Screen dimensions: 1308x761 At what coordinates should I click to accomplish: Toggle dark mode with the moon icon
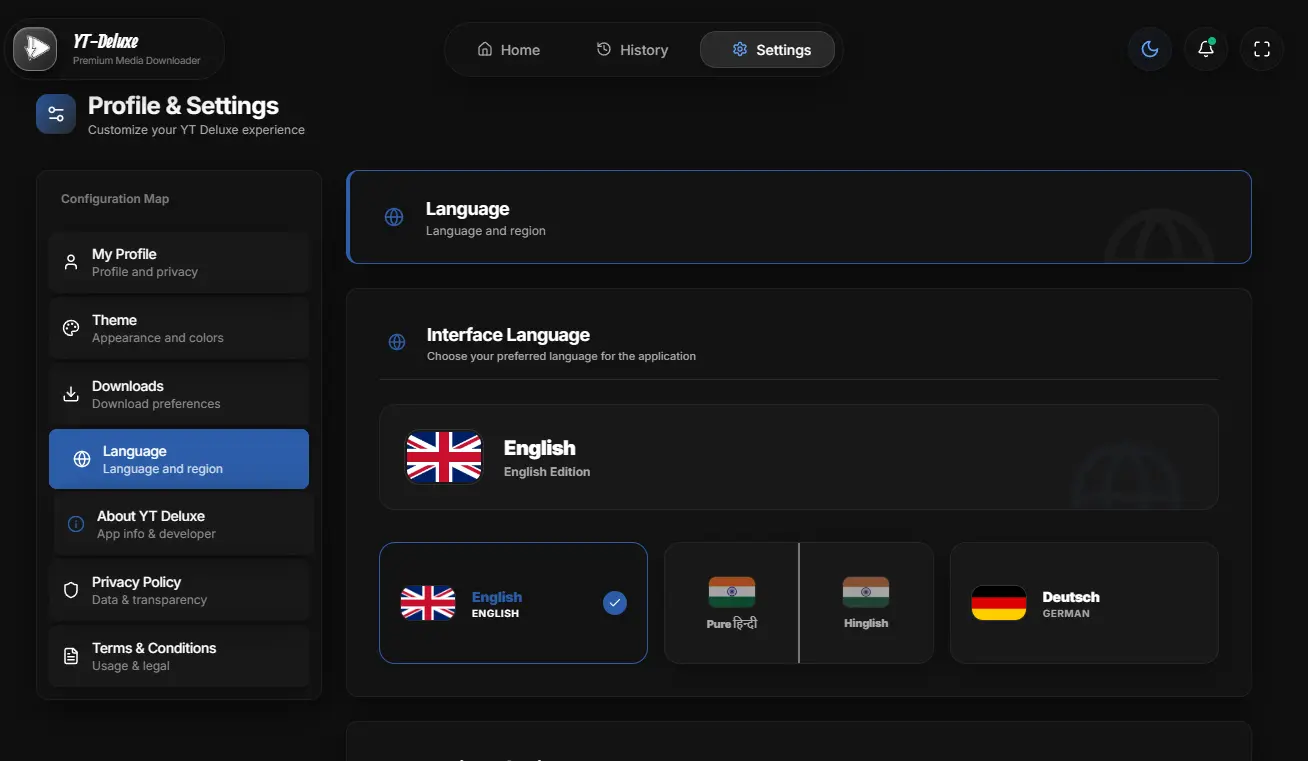(1150, 49)
